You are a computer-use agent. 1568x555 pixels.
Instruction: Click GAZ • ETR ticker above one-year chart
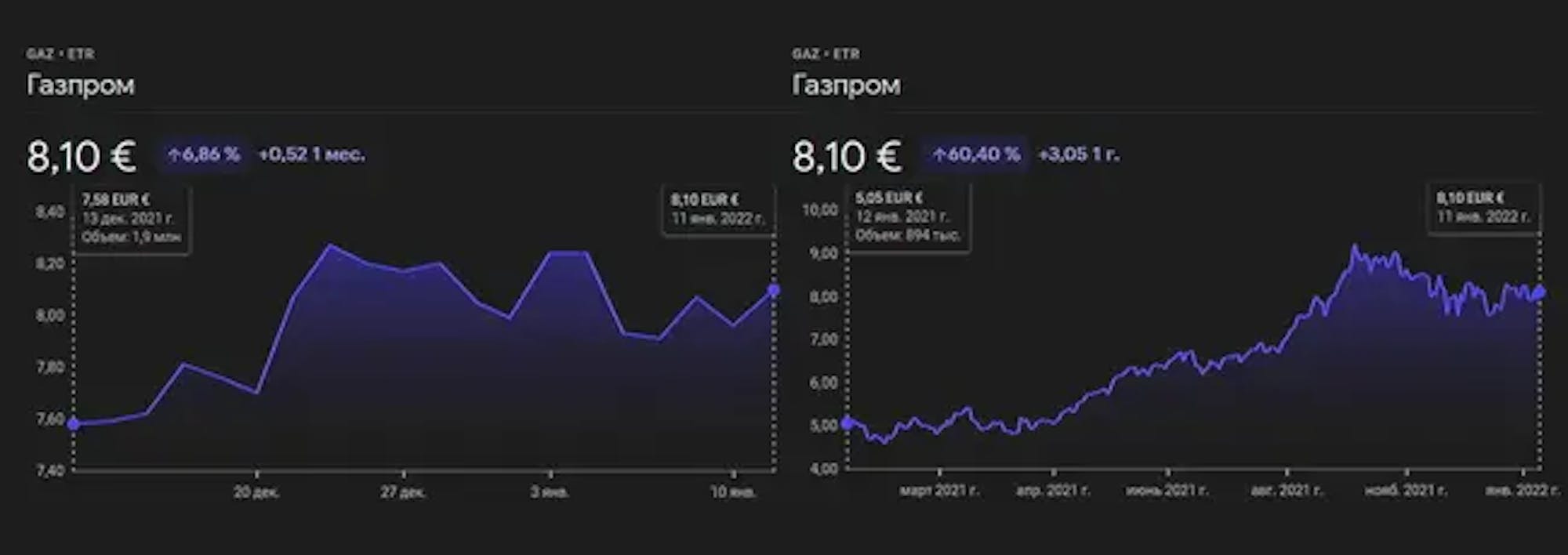pos(826,54)
